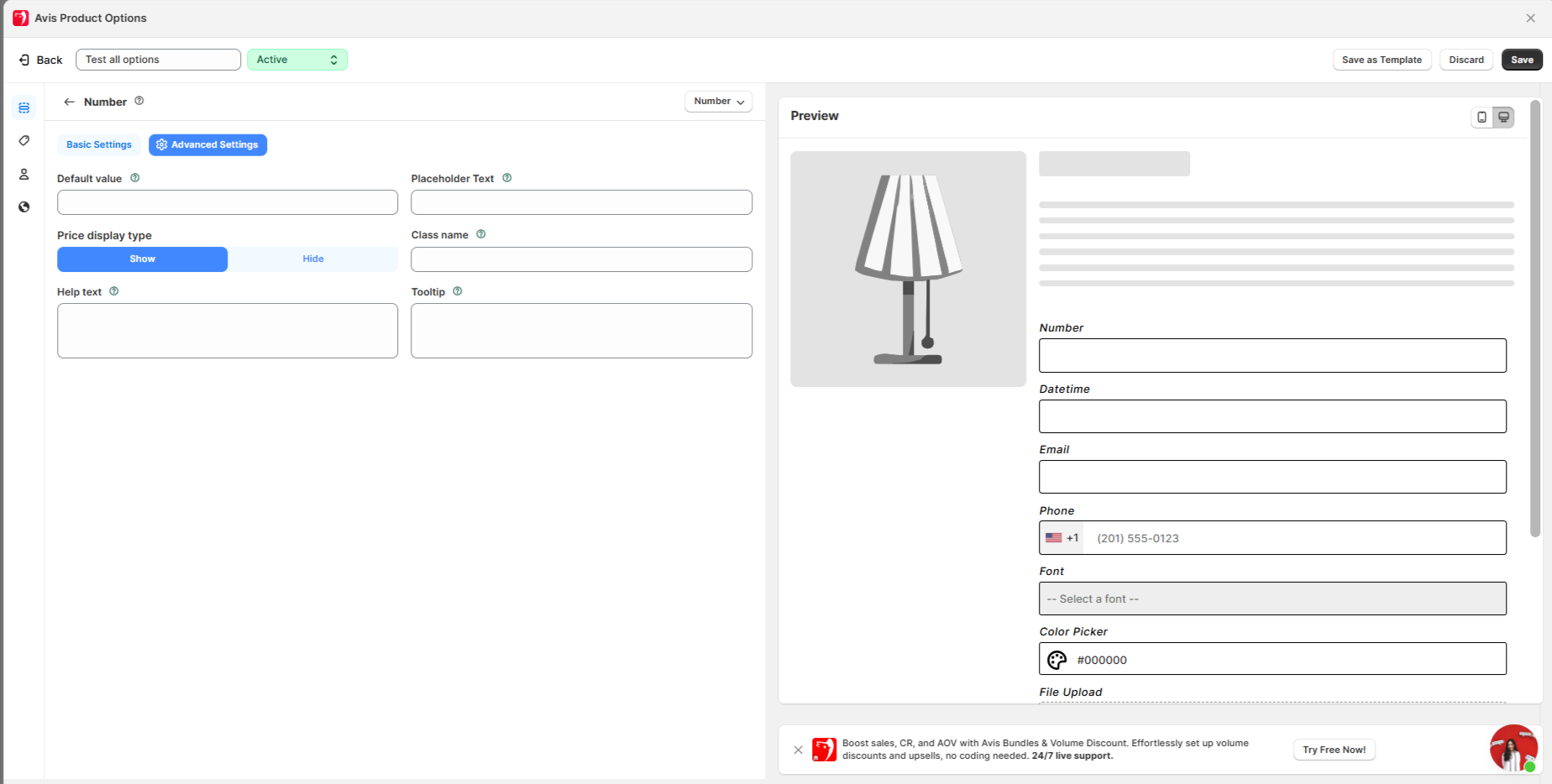The width and height of the screenshot is (1552, 784).
Task: Click the Placeholder Text input field
Action: (x=581, y=202)
